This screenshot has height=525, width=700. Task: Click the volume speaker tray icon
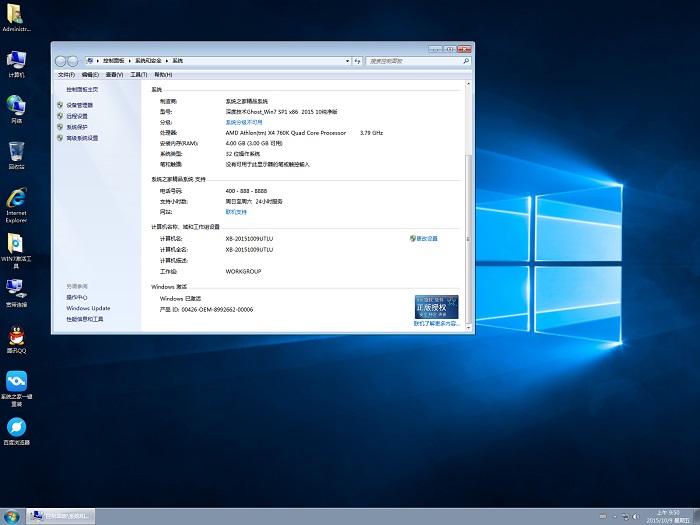pos(636,517)
